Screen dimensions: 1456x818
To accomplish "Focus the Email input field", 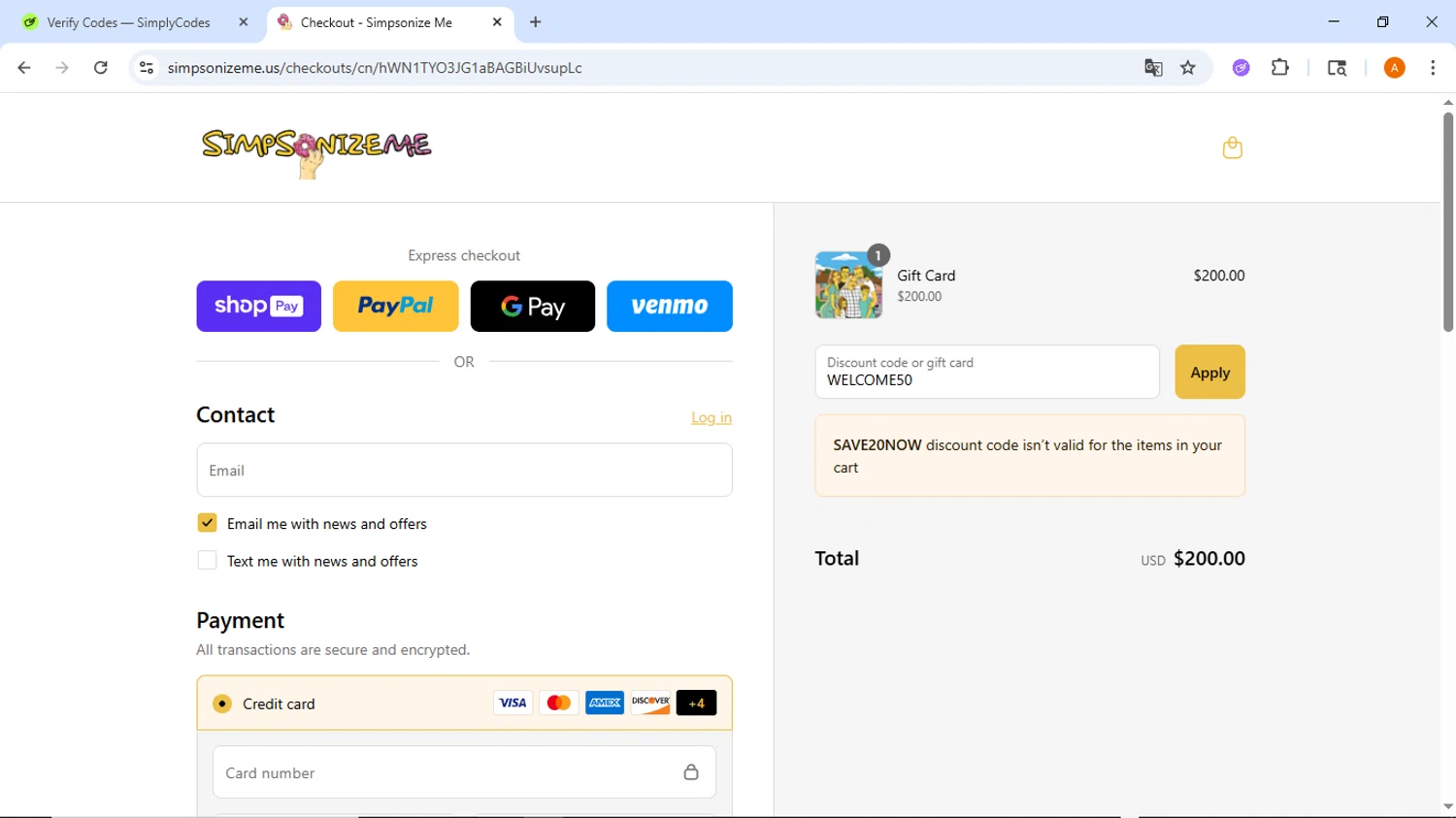I will tap(464, 470).
